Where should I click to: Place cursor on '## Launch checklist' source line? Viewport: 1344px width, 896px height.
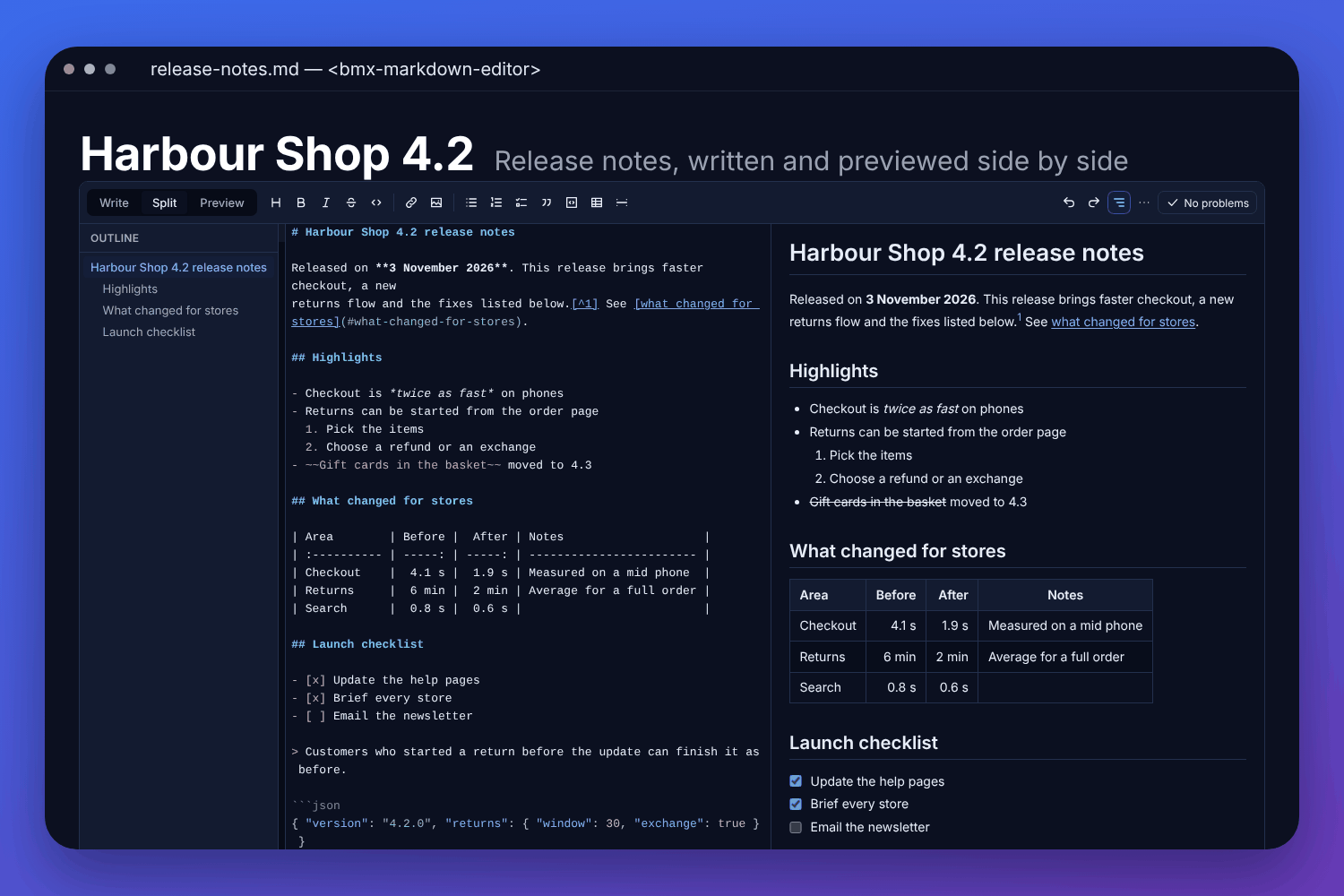point(358,644)
